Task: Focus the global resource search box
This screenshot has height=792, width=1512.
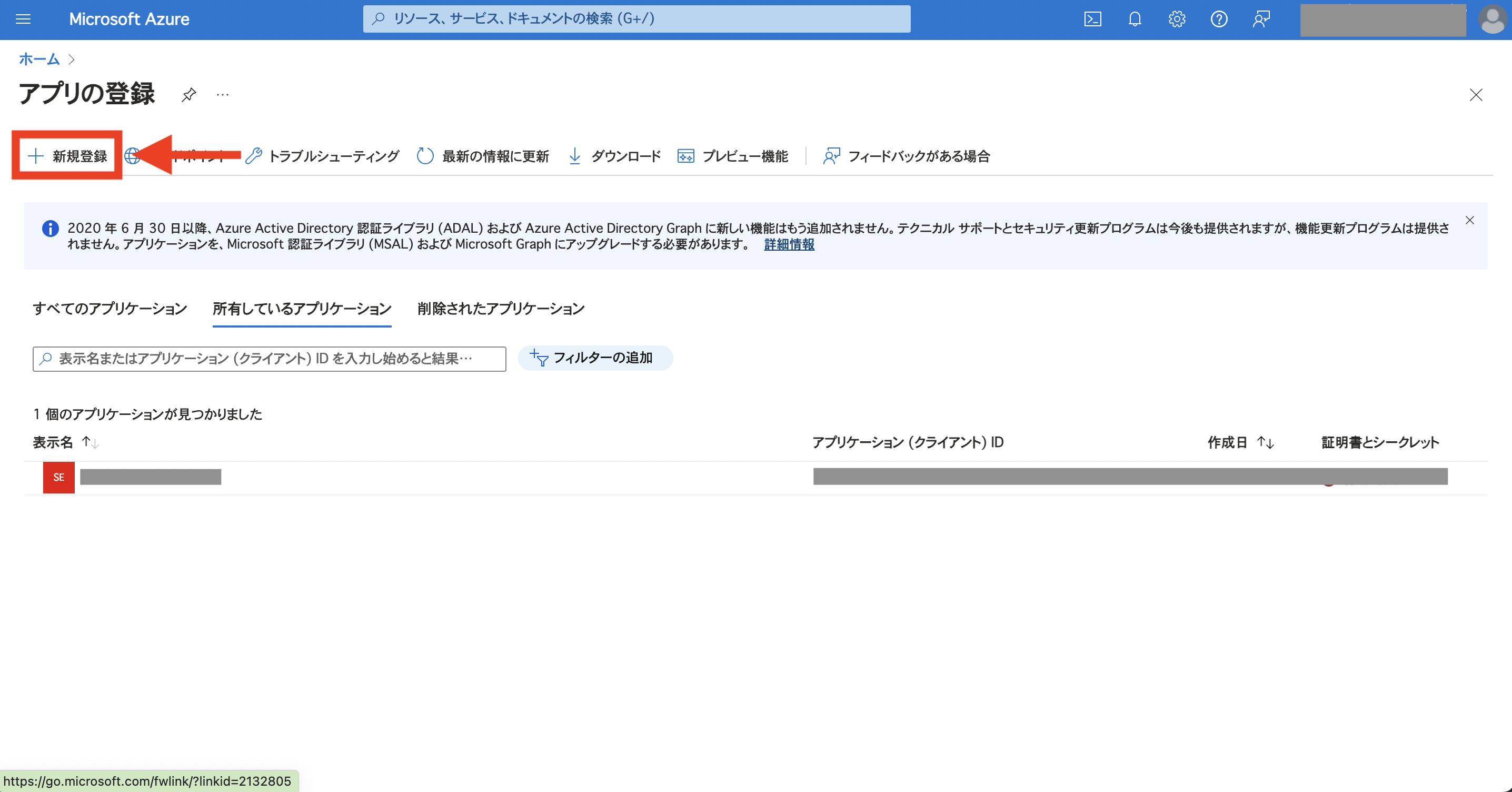Action: (636, 19)
